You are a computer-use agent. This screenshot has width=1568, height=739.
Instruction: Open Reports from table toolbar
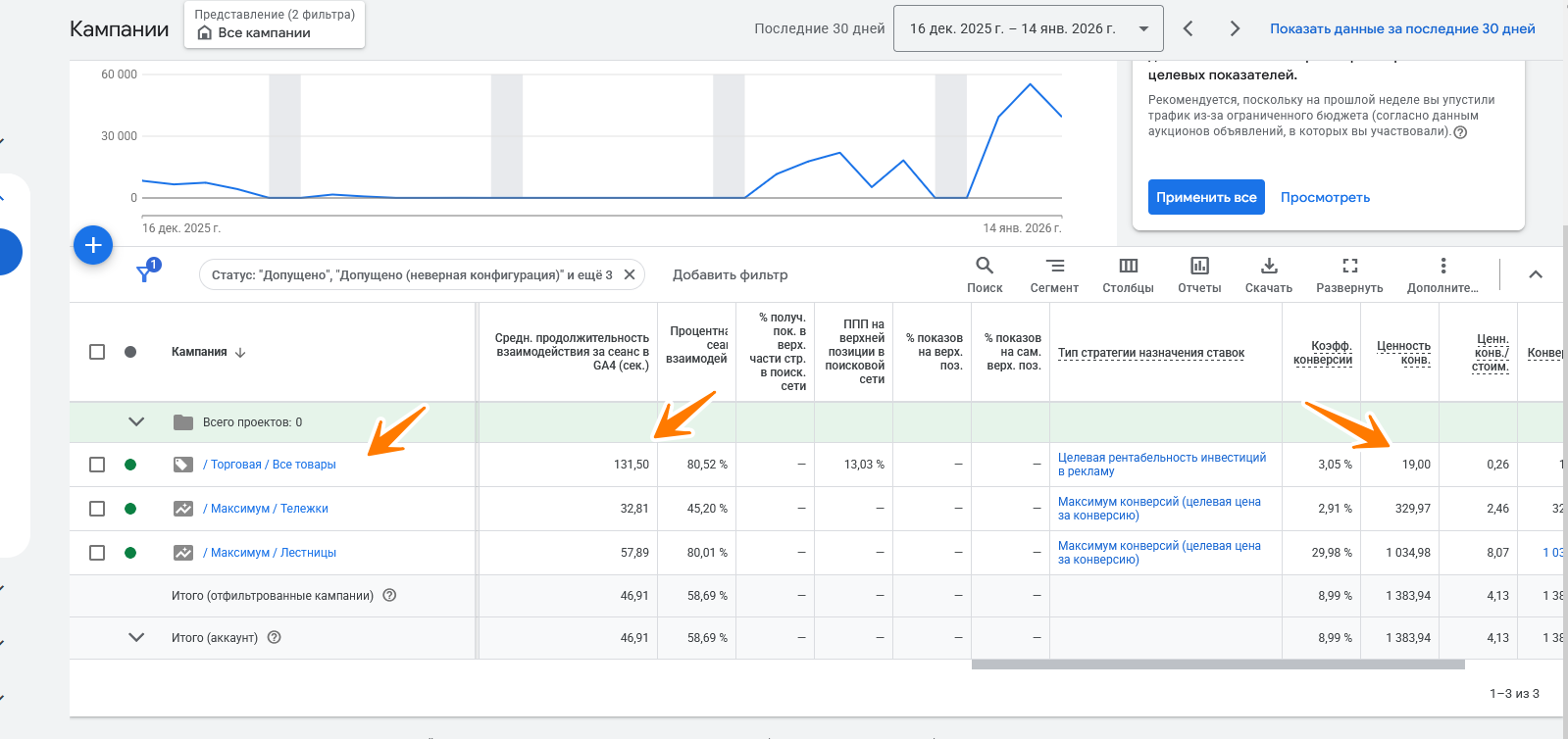tap(1199, 274)
